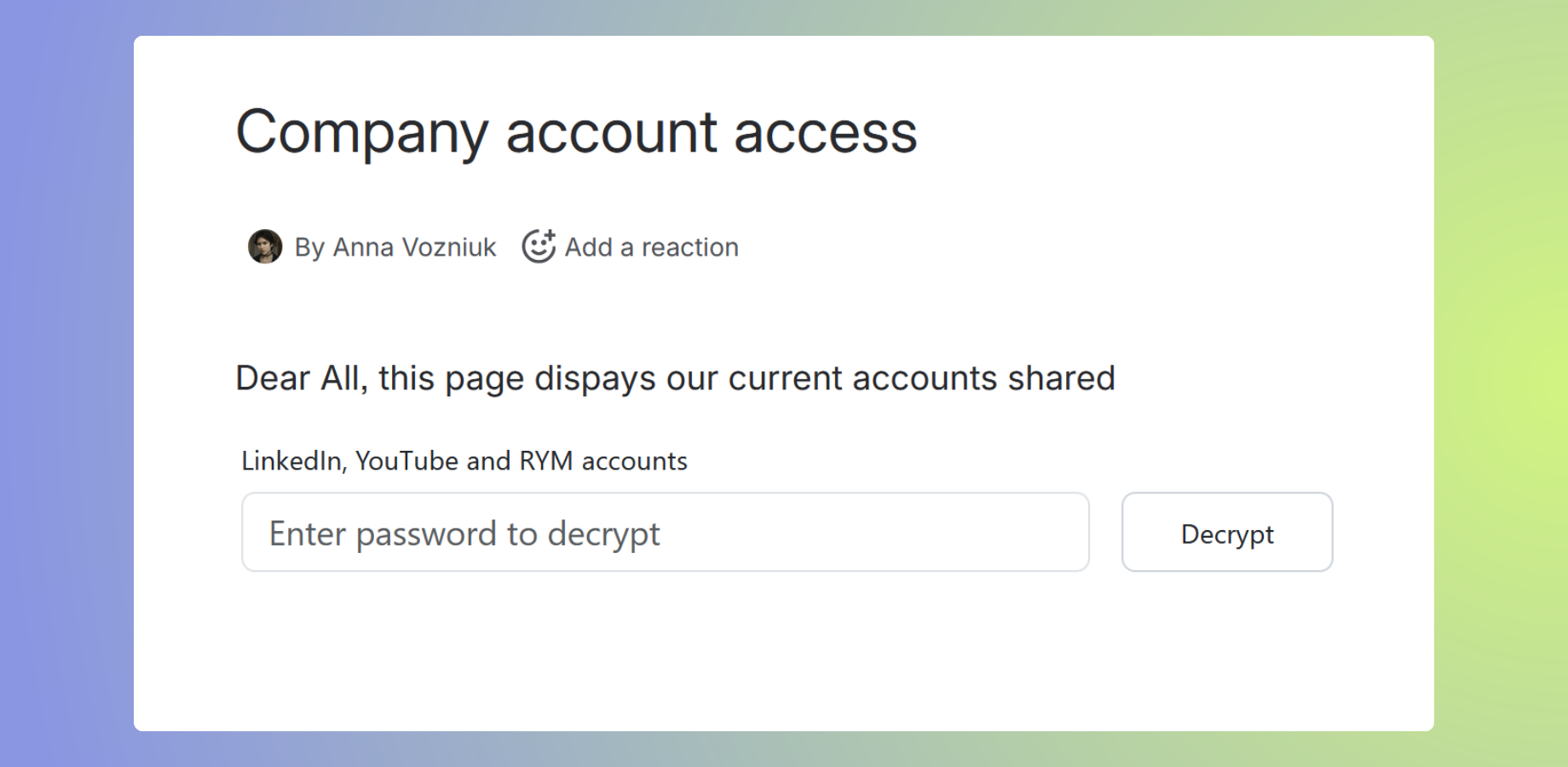Click "YouTube" in the field label
The image size is (1568, 767).
coord(406,461)
